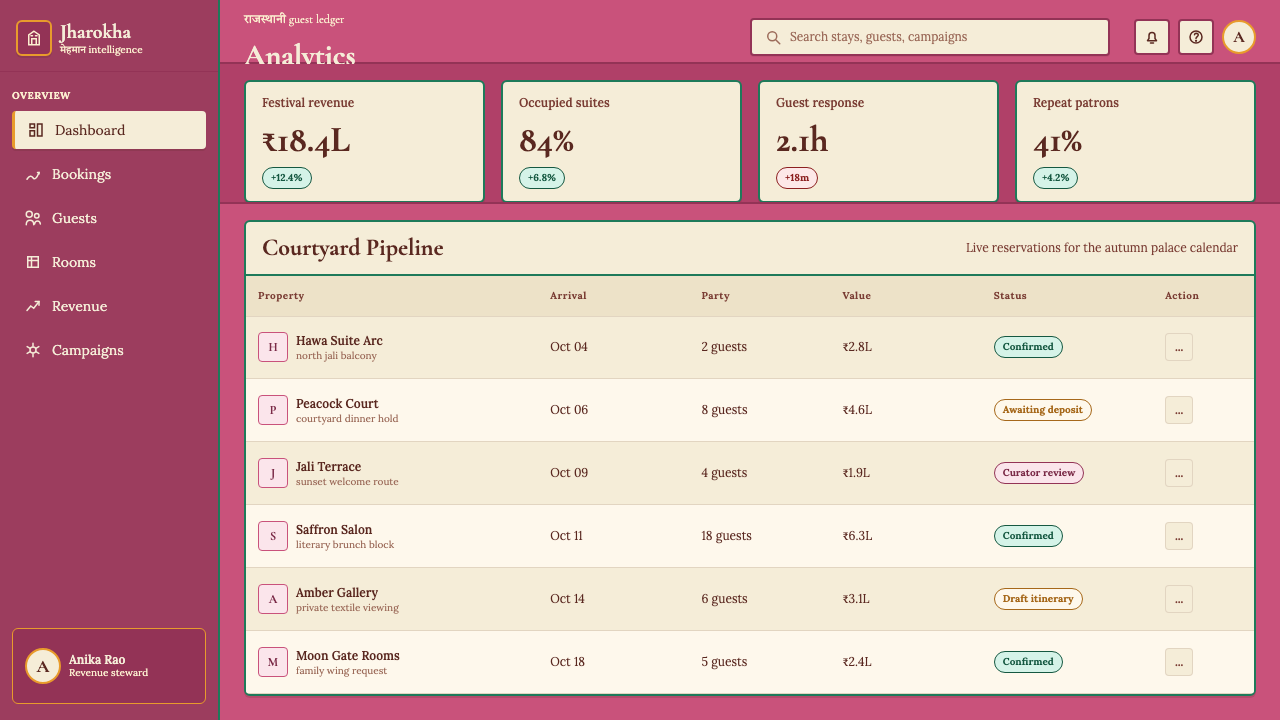Click Confirmed status for Saffron Salon
Image resolution: width=1280 pixels, height=720 pixels.
1028,536
